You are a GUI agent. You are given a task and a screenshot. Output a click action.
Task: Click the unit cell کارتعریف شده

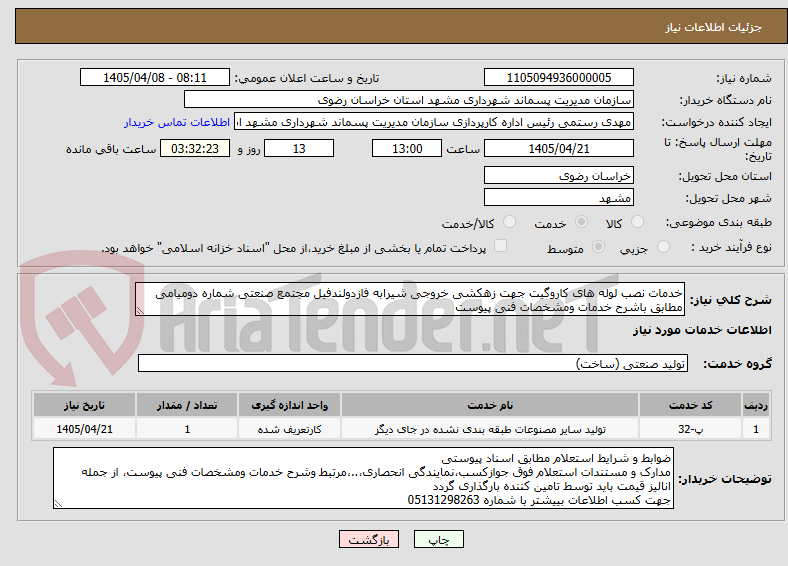(x=289, y=429)
